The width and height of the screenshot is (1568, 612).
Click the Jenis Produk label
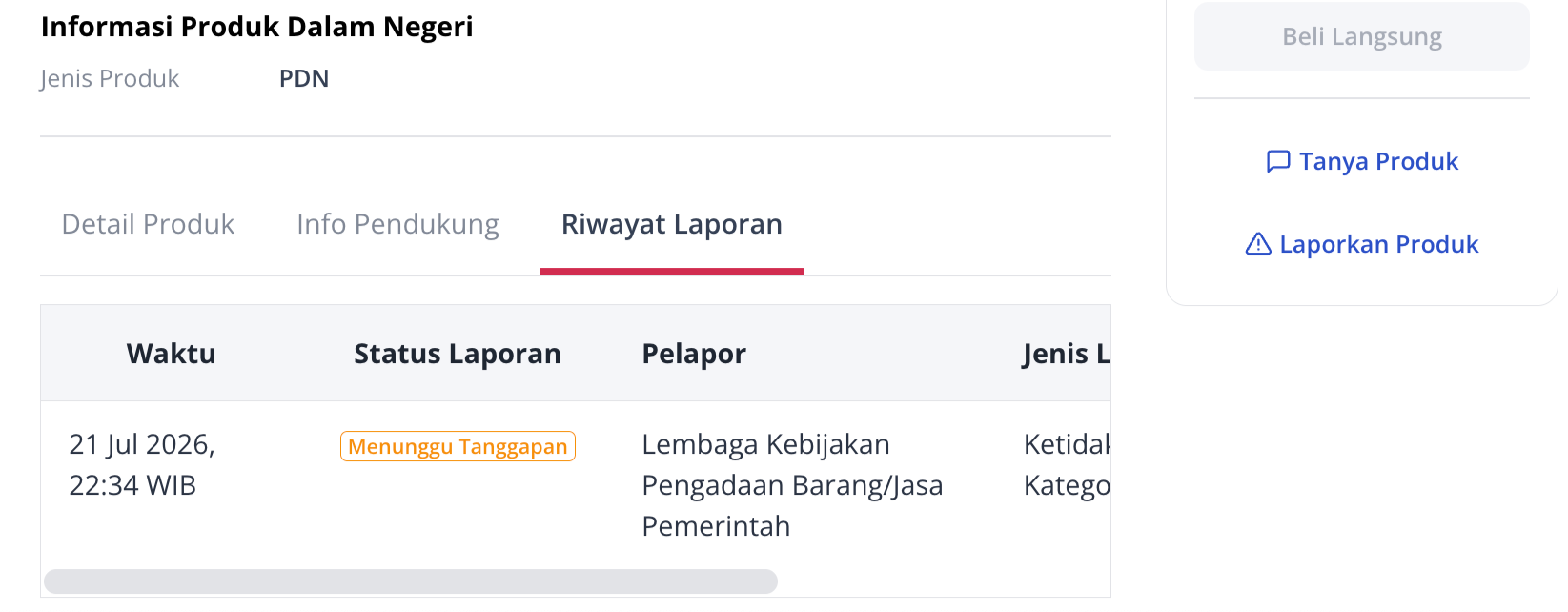(x=110, y=78)
